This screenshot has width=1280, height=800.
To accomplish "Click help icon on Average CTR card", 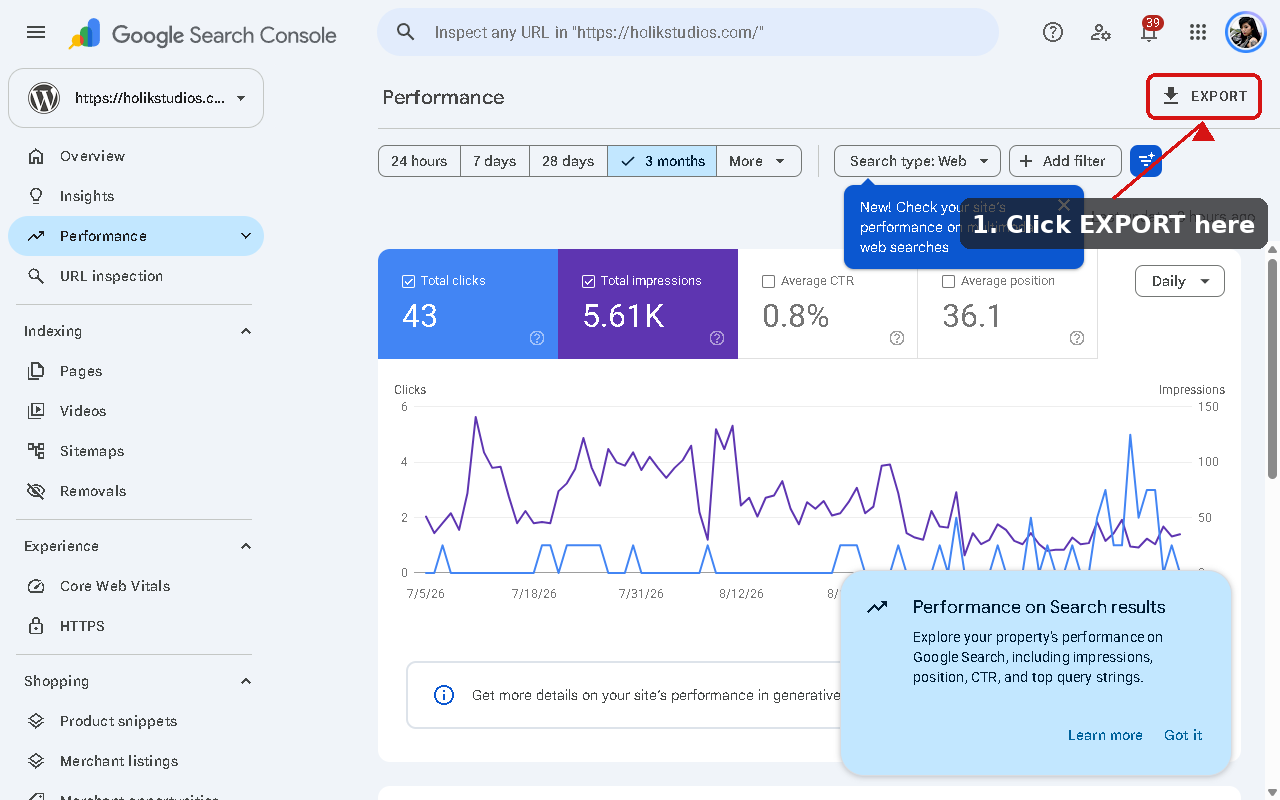I will (897, 338).
